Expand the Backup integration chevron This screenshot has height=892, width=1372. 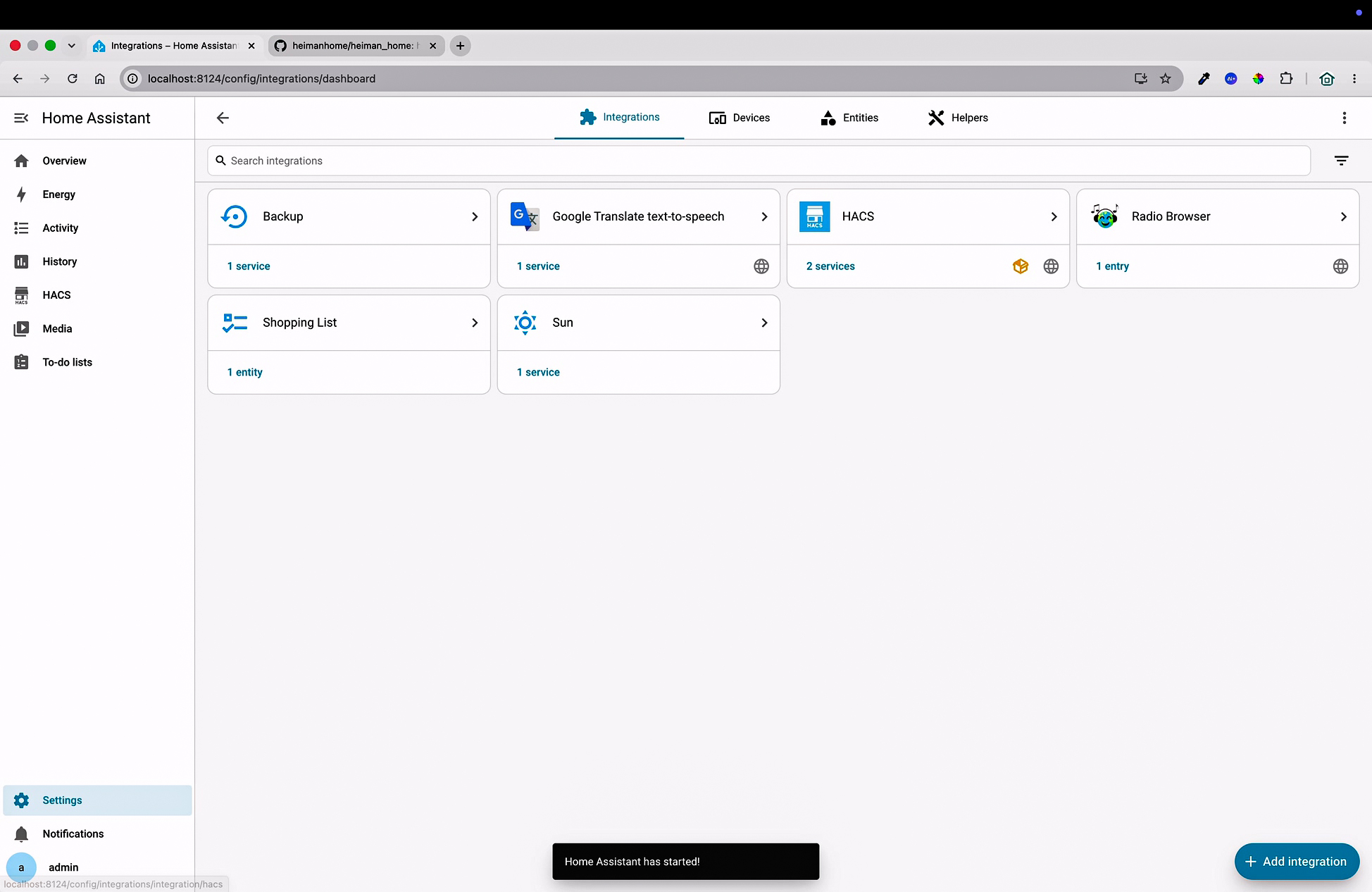[475, 217]
